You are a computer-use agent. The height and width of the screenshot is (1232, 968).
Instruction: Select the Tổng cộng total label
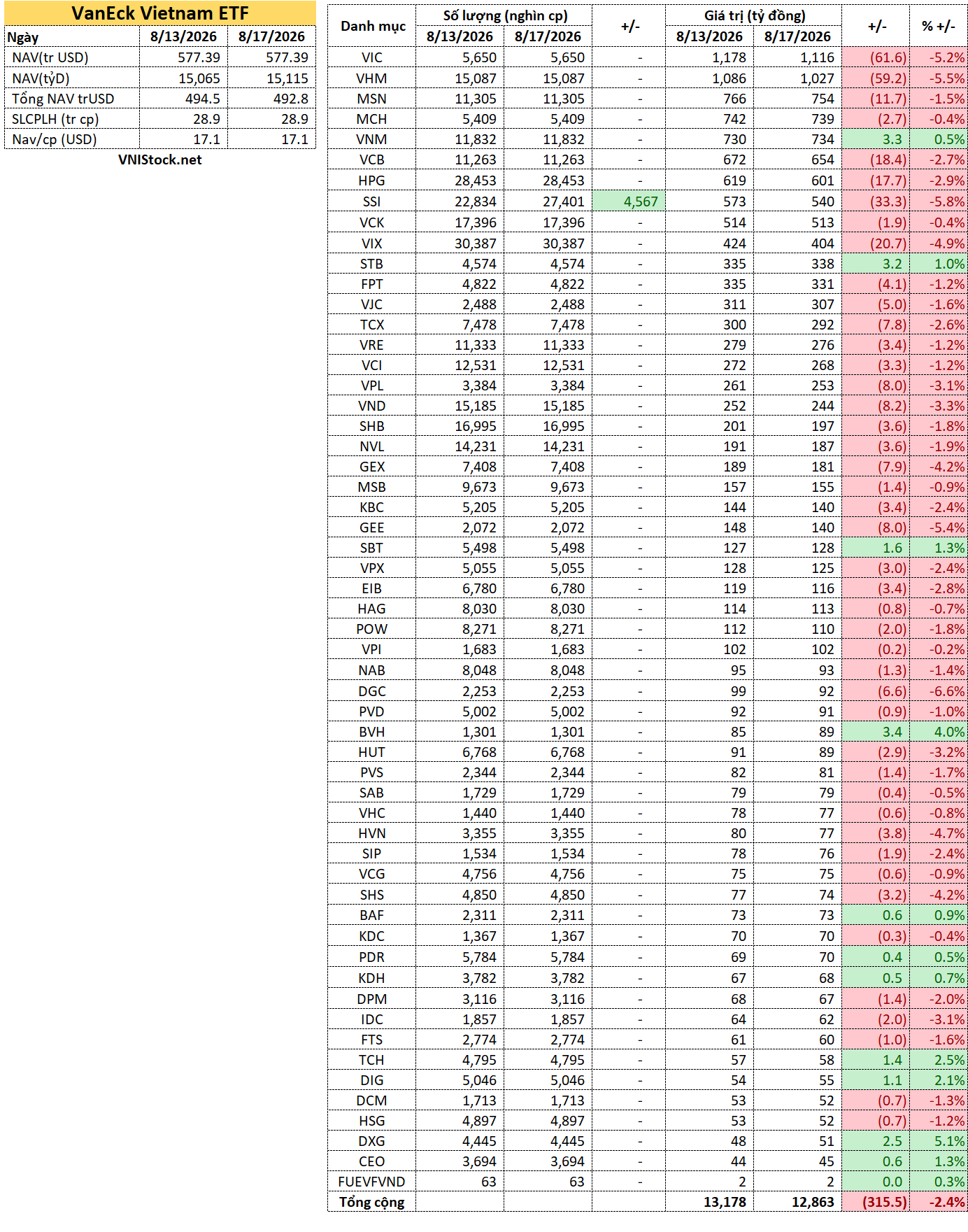tap(372, 1202)
